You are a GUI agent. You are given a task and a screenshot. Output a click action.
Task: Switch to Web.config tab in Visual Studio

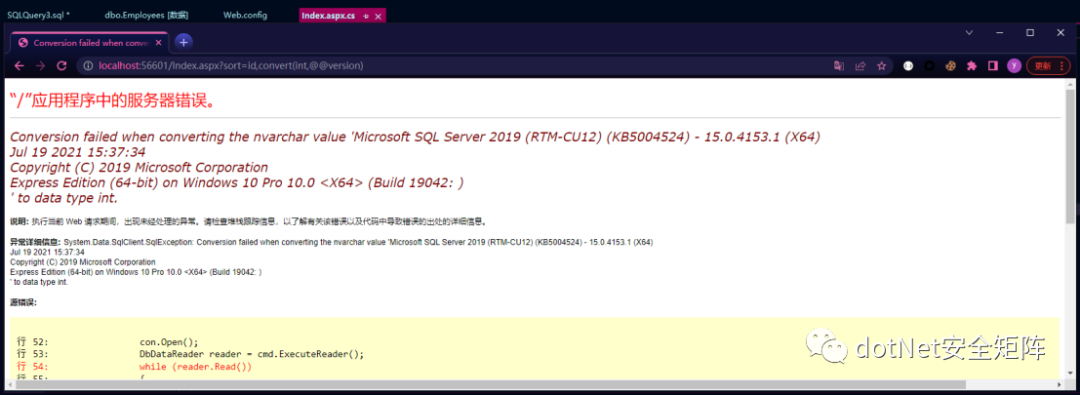click(245, 14)
